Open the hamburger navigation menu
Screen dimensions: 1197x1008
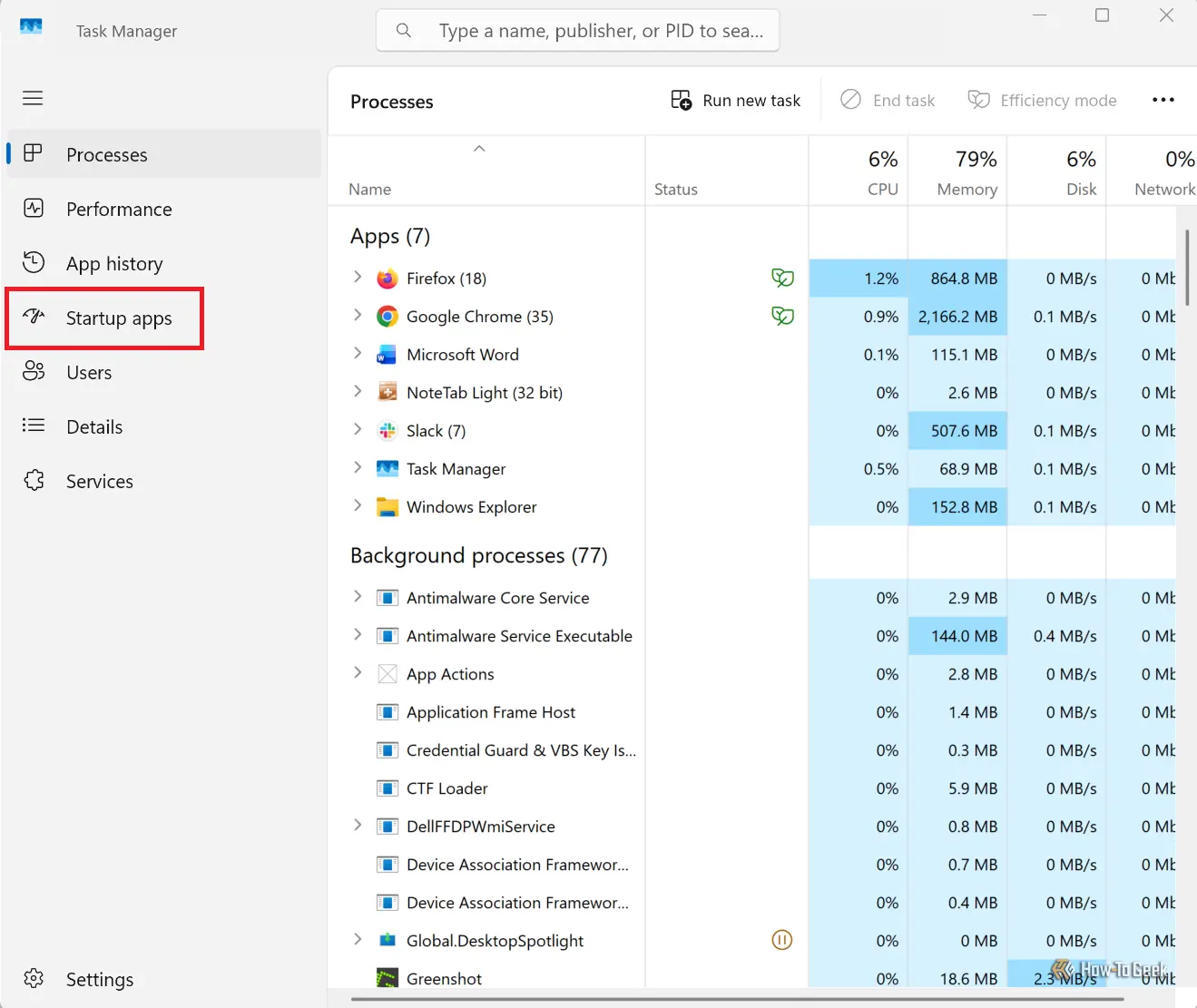33,98
